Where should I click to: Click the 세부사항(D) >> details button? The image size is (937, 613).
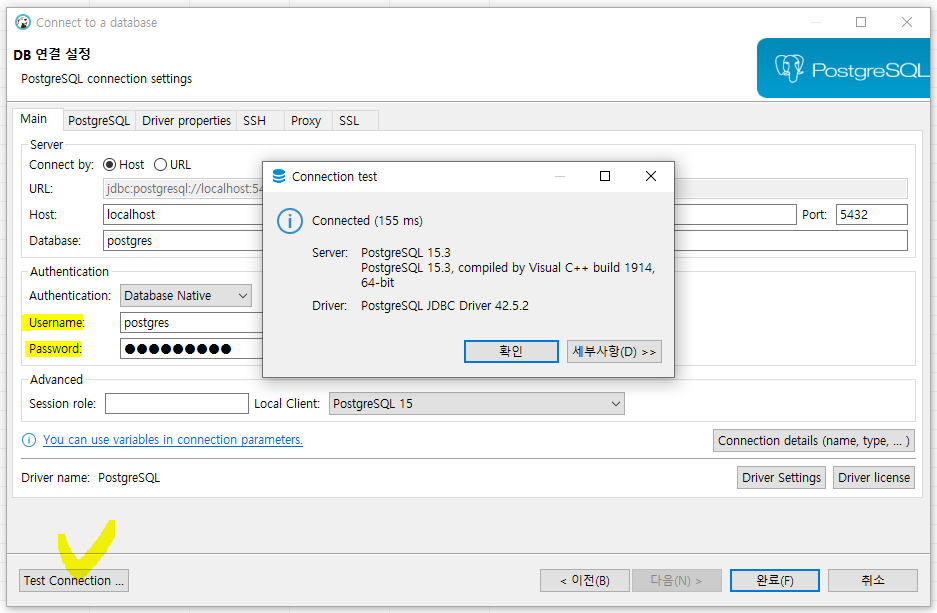(x=614, y=351)
